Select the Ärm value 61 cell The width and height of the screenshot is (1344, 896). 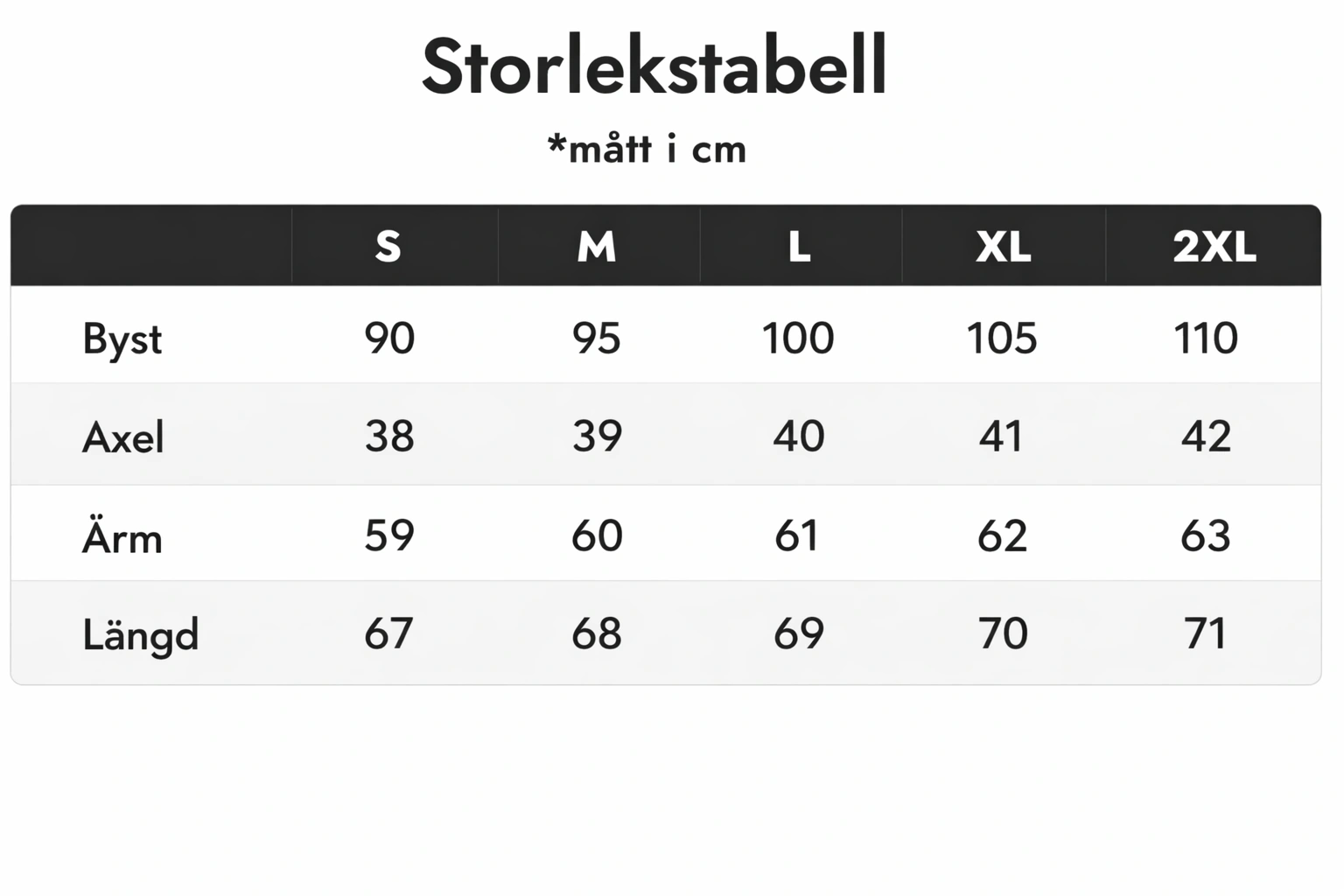coord(797,535)
